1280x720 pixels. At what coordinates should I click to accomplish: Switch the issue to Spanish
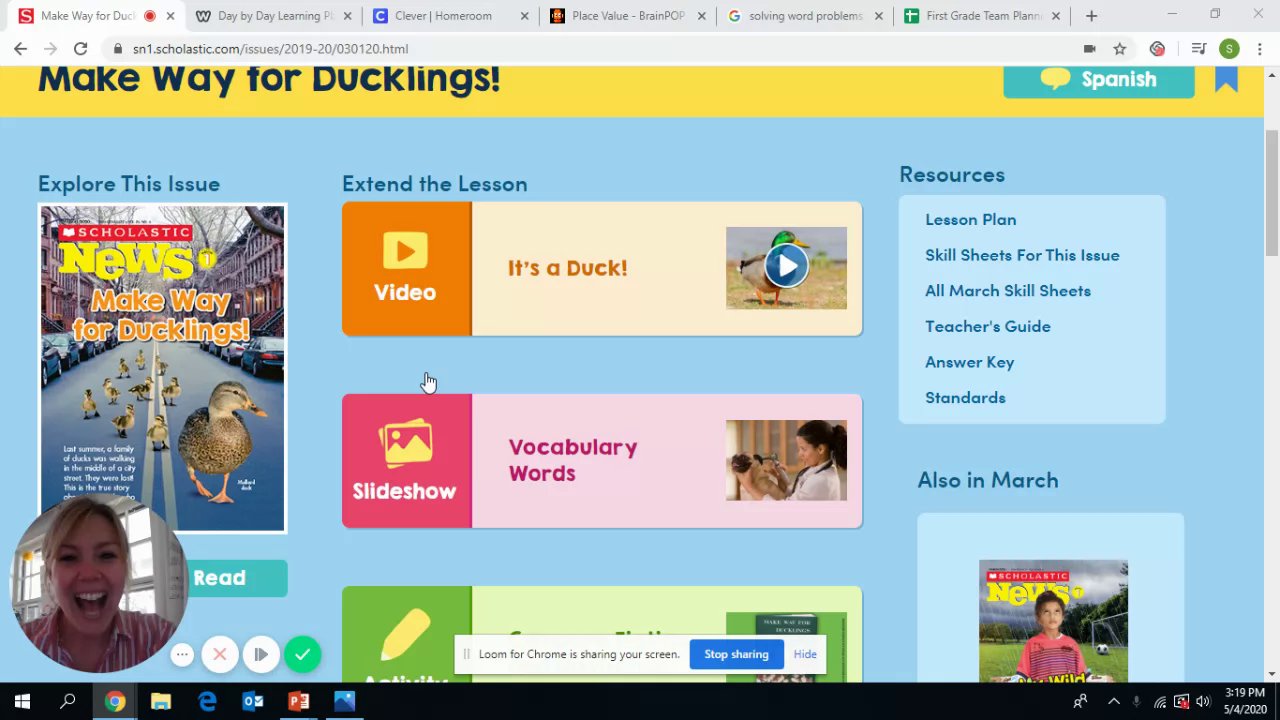[x=1098, y=79]
